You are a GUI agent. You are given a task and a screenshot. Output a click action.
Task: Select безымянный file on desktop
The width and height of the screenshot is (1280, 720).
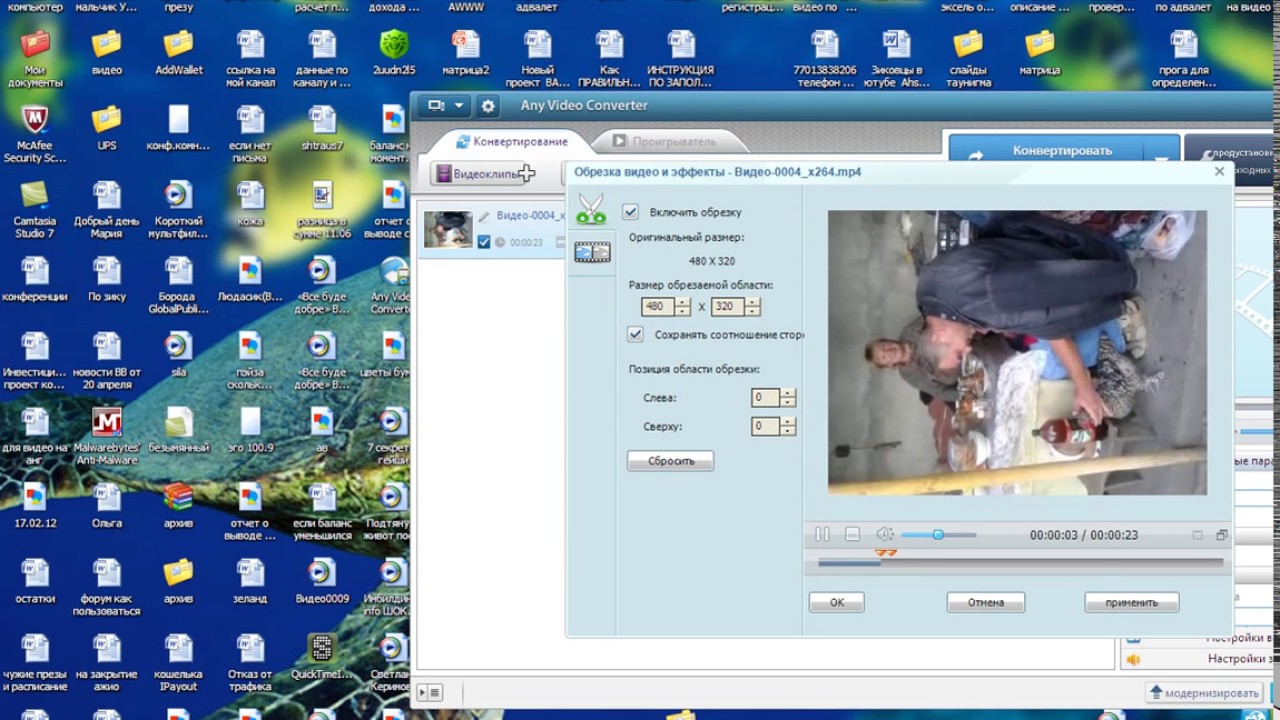(x=178, y=430)
